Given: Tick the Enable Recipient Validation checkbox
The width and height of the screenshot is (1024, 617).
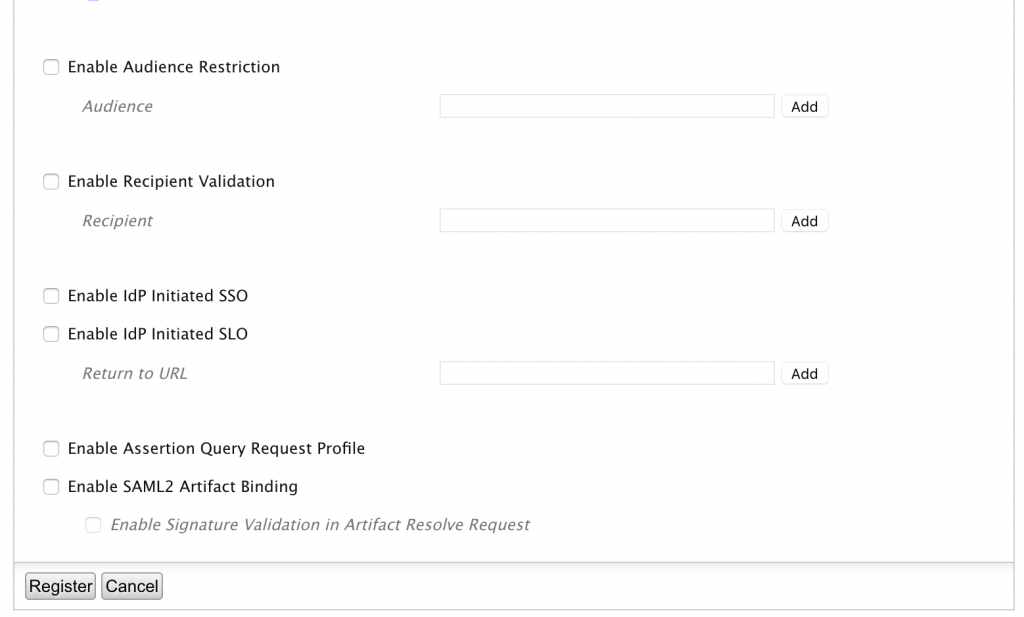Looking at the screenshot, I should tap(51, 182).
